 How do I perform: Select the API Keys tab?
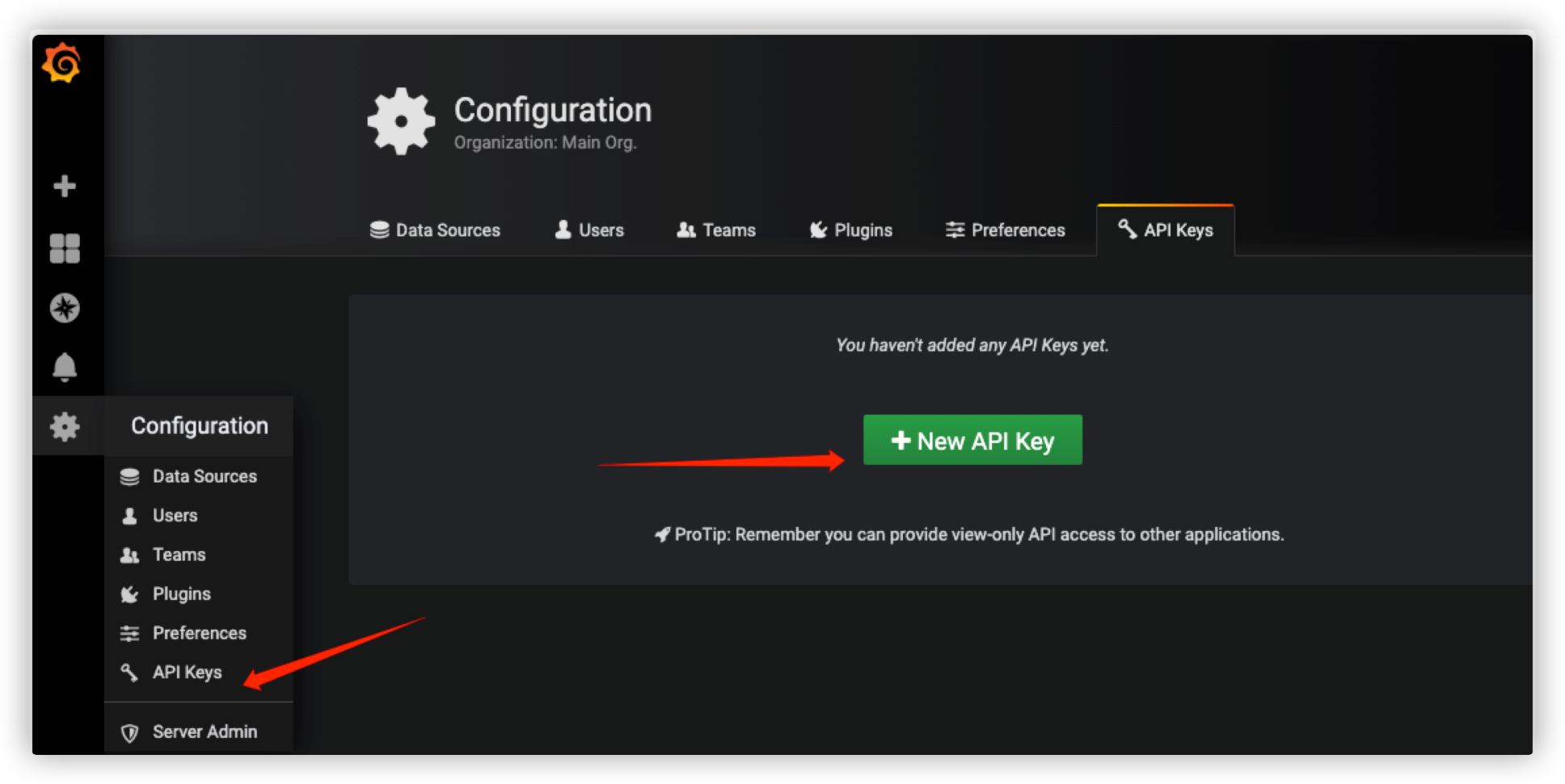pyautogui.click(x=1165, y=230)
